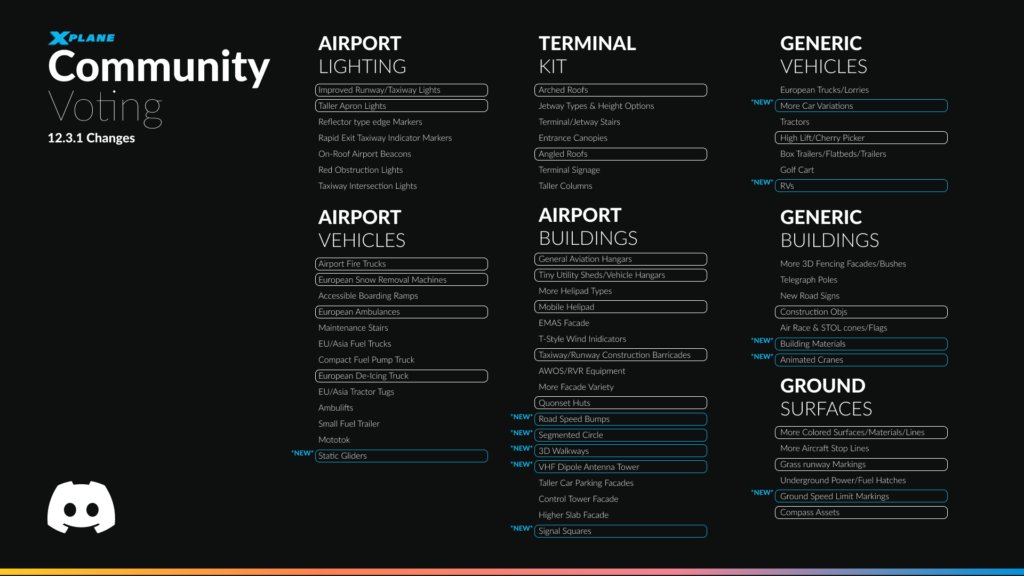Click the NEW badge beside Animated Cranes
The height and width of the screenshot is (576, 1024).
761,356
